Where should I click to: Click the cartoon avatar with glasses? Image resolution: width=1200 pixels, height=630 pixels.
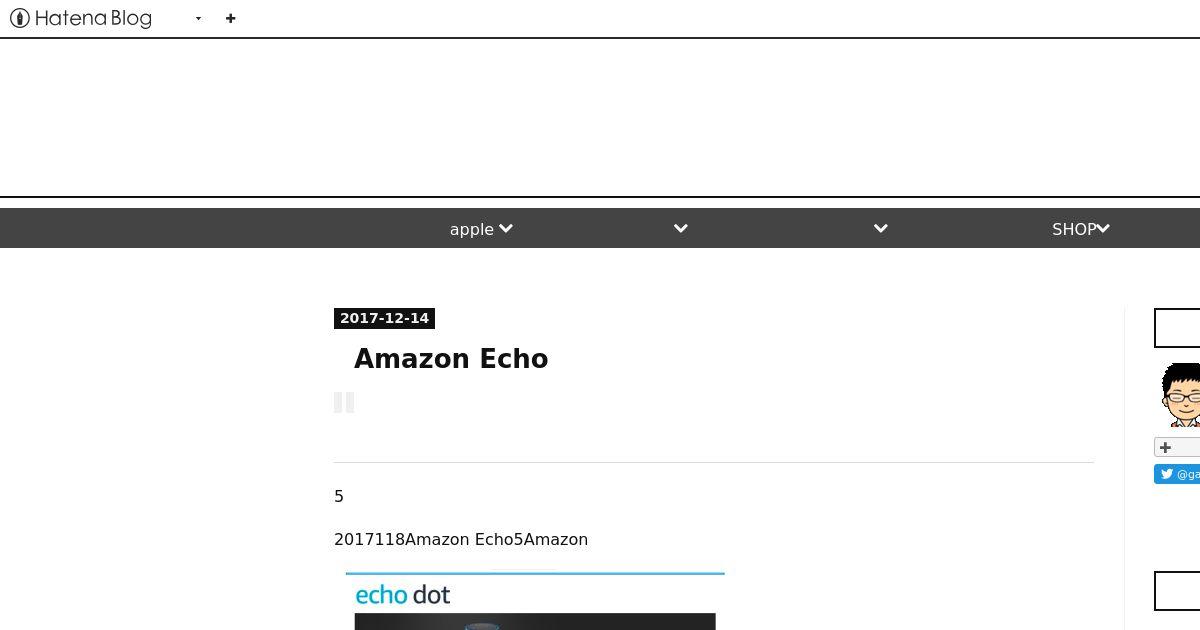1181,395
